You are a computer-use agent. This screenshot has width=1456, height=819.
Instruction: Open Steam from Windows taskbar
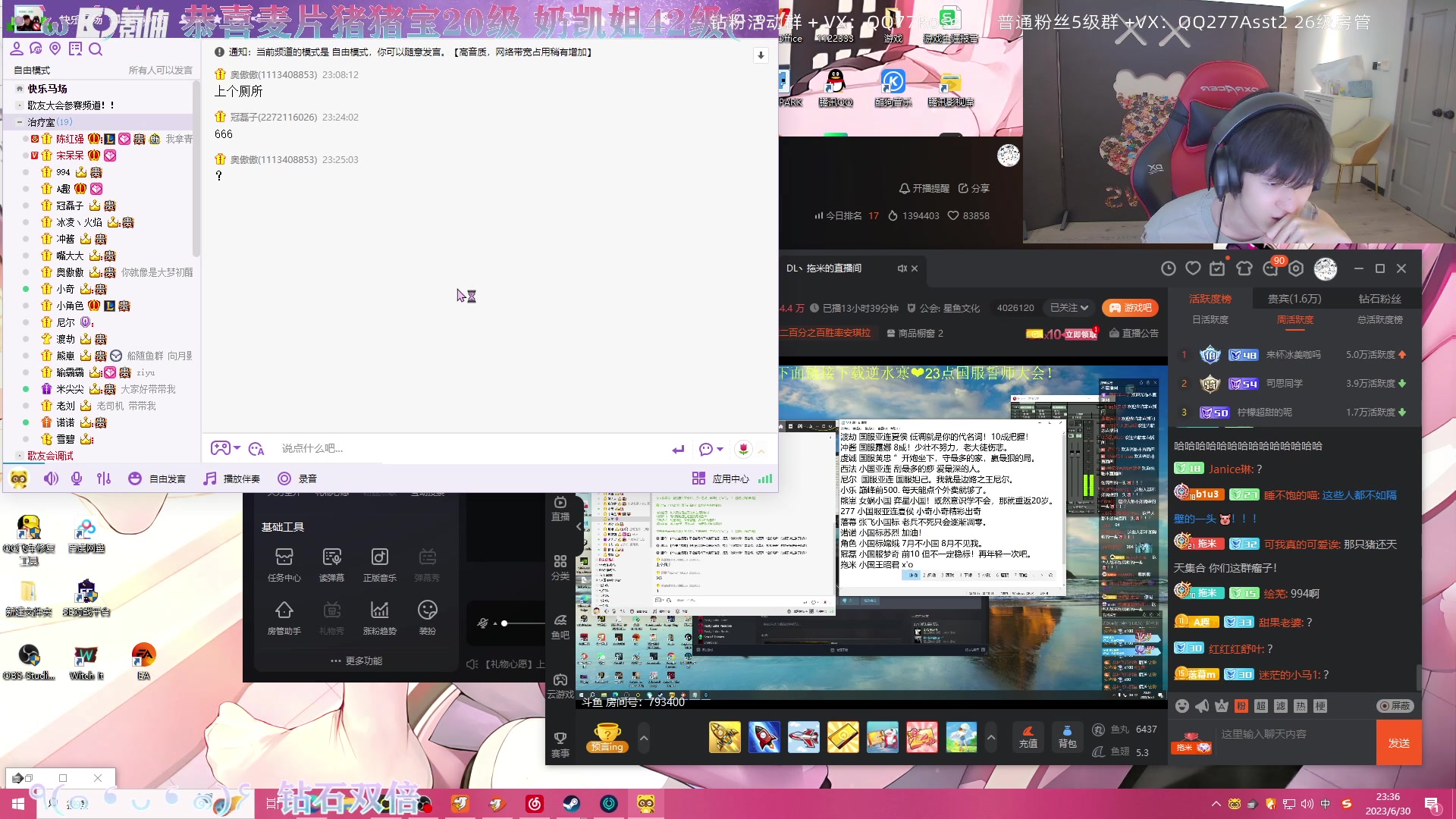[572, 804]
